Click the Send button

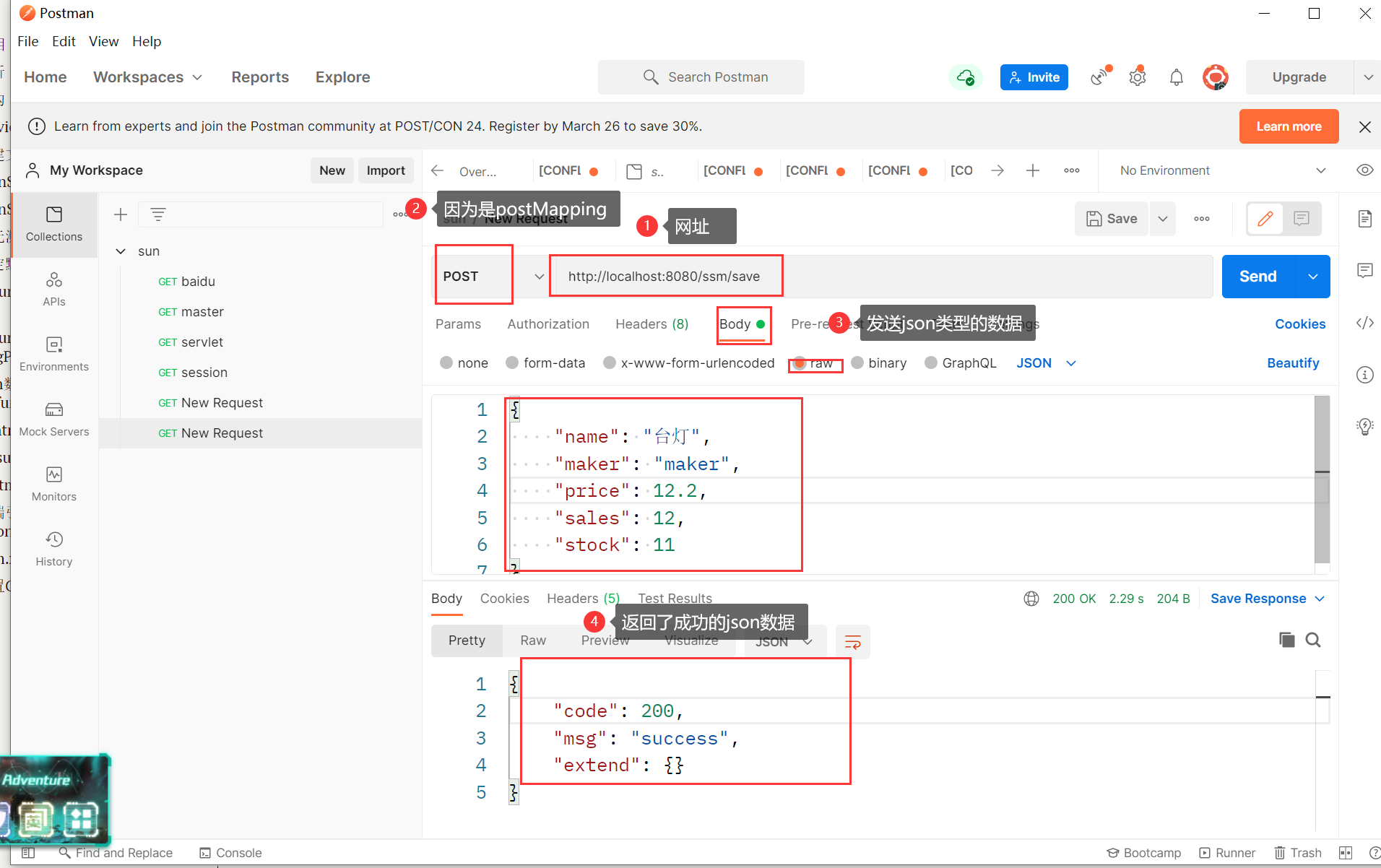pos(1258,277)
